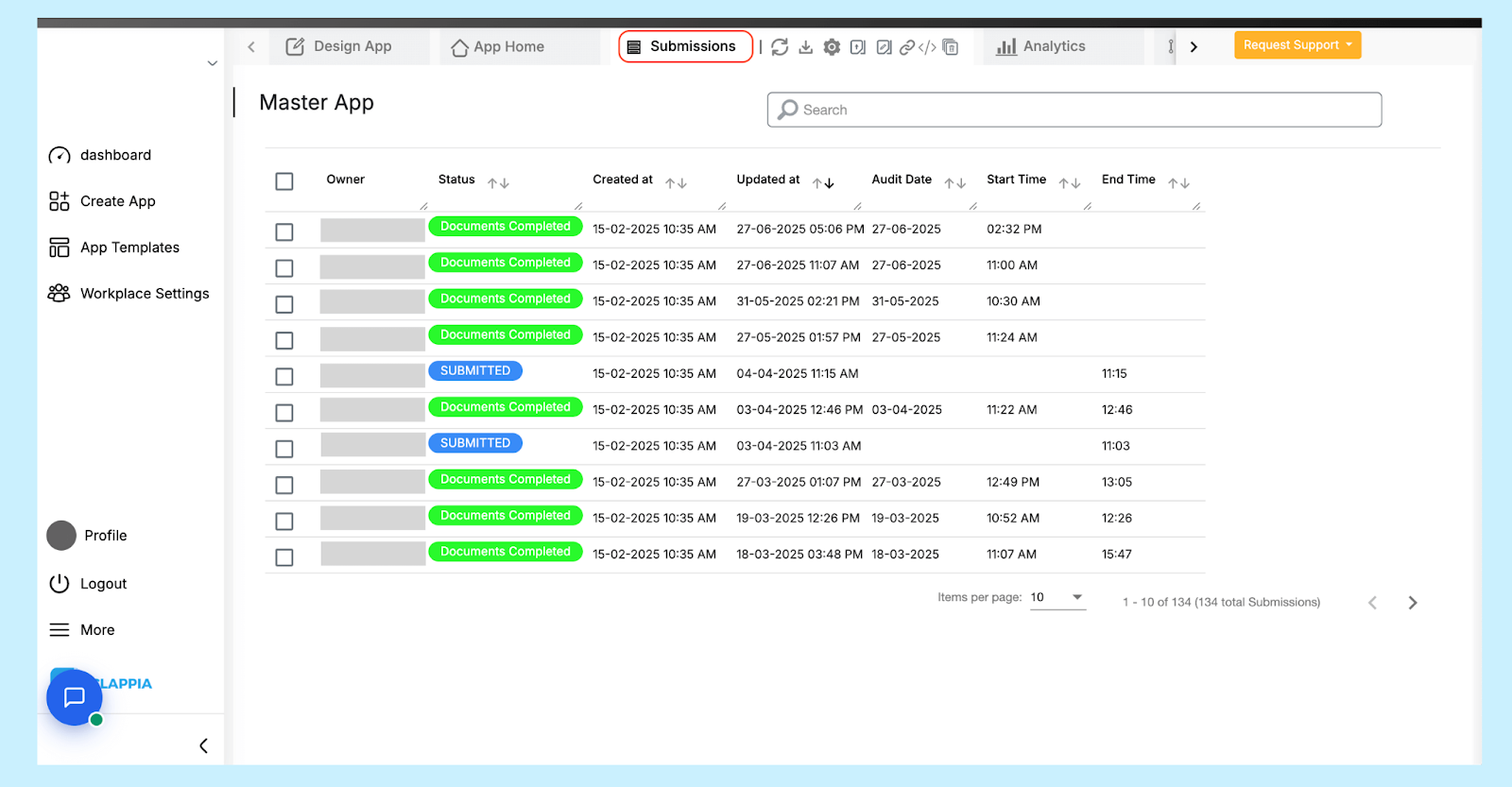Click the bulk delete icon in toolbar
This screenshot has height=787, width=1512.
pos(951,47)
